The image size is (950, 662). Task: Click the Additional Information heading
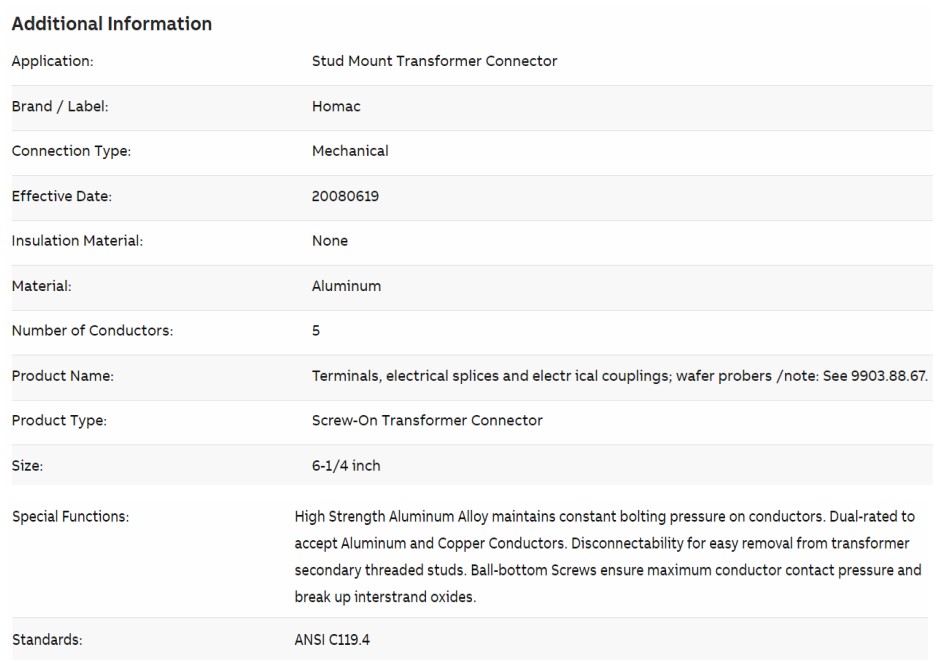coord(112,24)
